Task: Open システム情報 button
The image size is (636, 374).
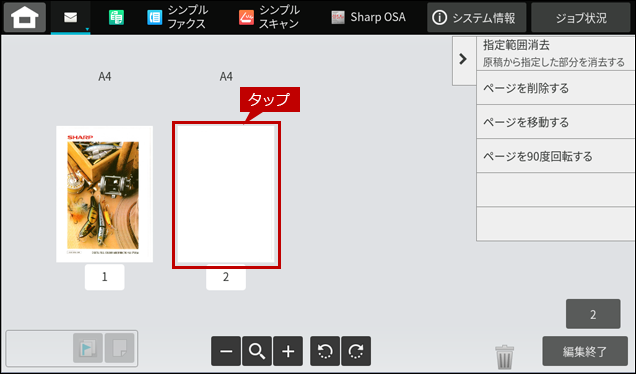Action: [x=477, y=17]
